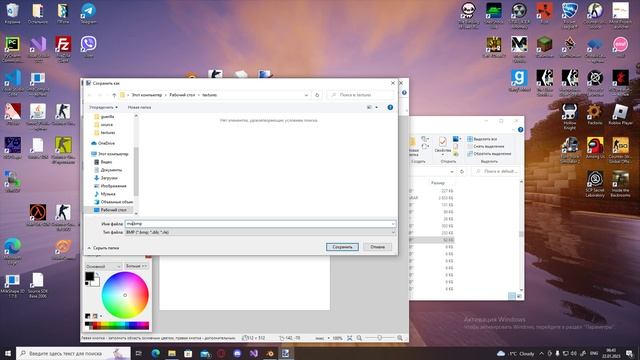
Task: Click the Windows Start button
Action: (x=8, y=353)
